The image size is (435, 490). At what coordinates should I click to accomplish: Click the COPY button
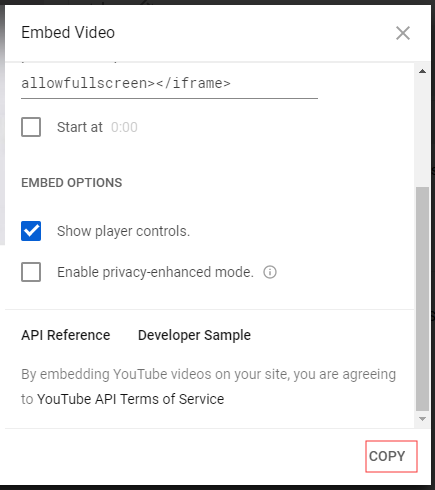(x=391, y=456)
